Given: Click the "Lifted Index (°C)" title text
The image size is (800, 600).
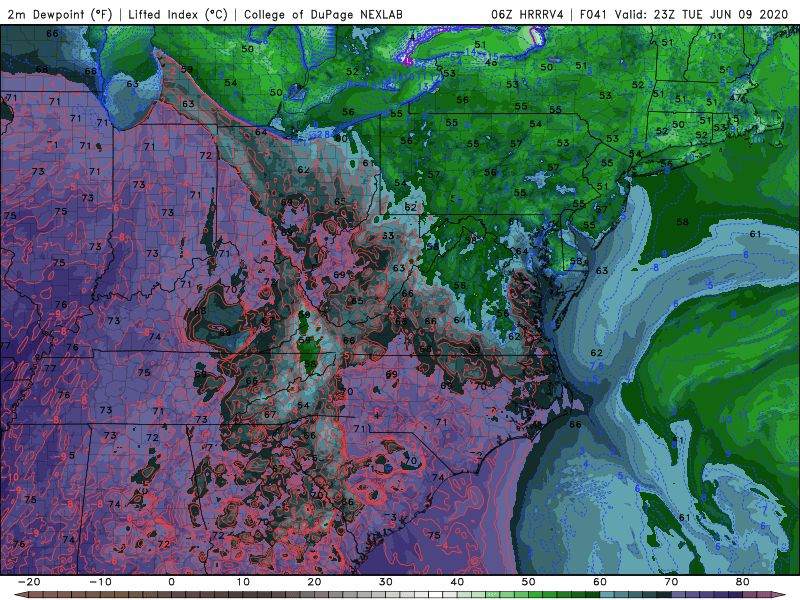Looking at the screenshot, I should [x=178, y=14].
